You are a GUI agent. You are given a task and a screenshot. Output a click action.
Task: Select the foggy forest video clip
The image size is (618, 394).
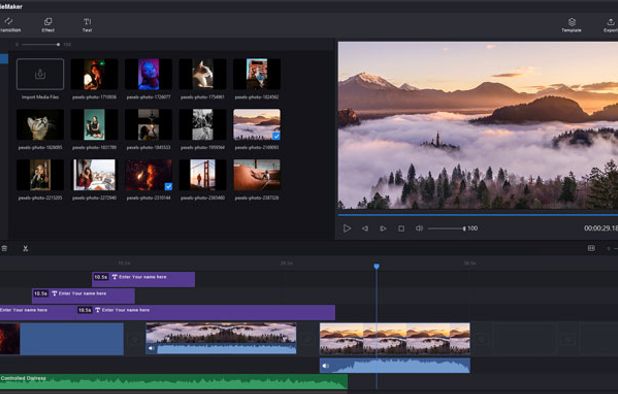click(x=221, y=338)
